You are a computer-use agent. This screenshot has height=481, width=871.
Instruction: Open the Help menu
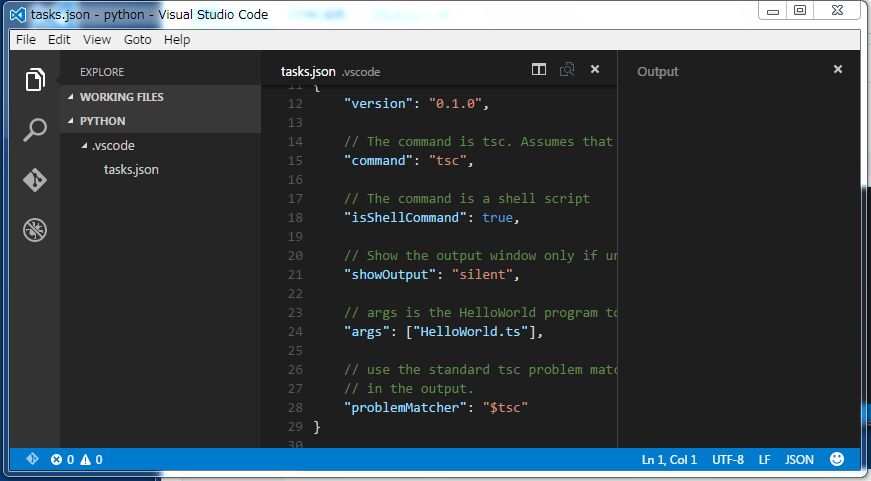177,39
